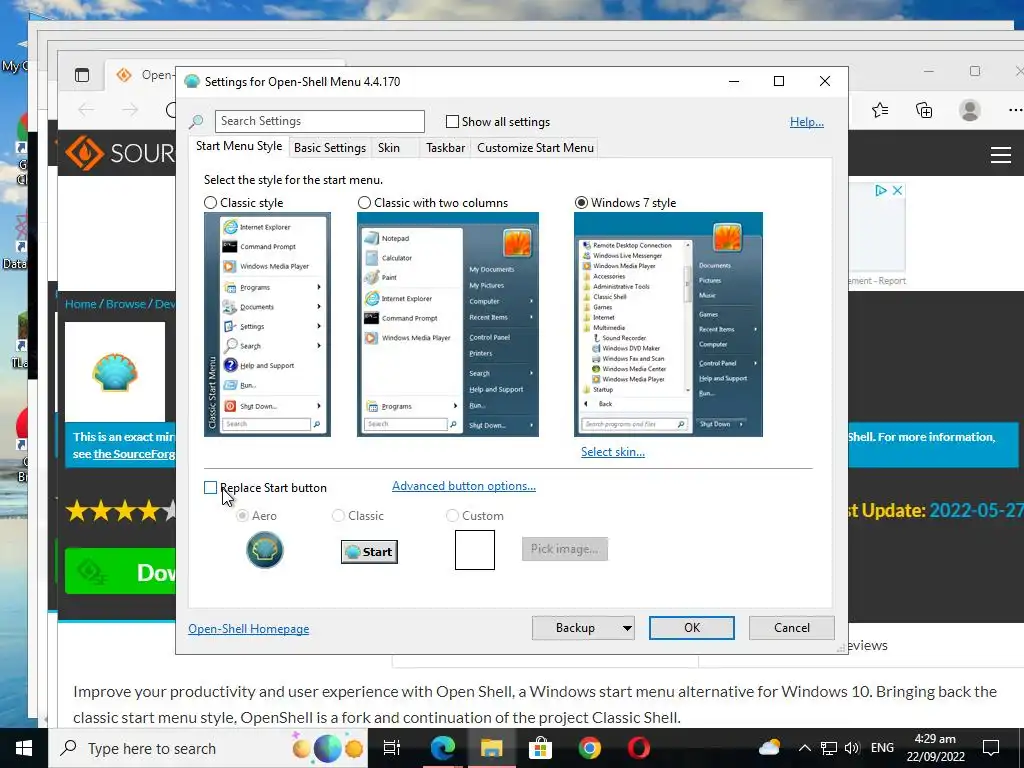Click the green Download button on webpage
Image resolution: width=1024 pixels, height=768 pixels.
pos(120,572)
